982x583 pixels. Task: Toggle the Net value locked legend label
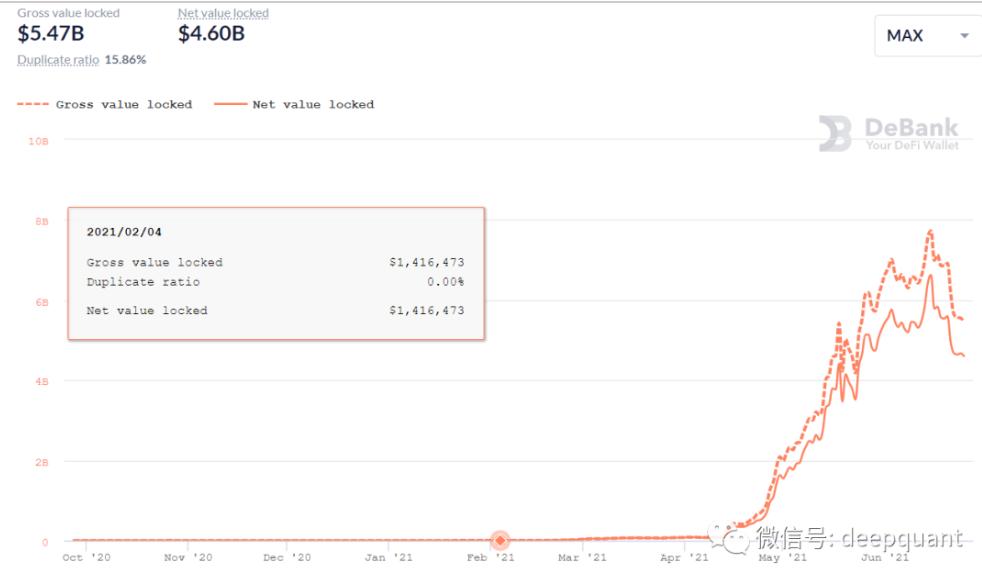(313, 104)
